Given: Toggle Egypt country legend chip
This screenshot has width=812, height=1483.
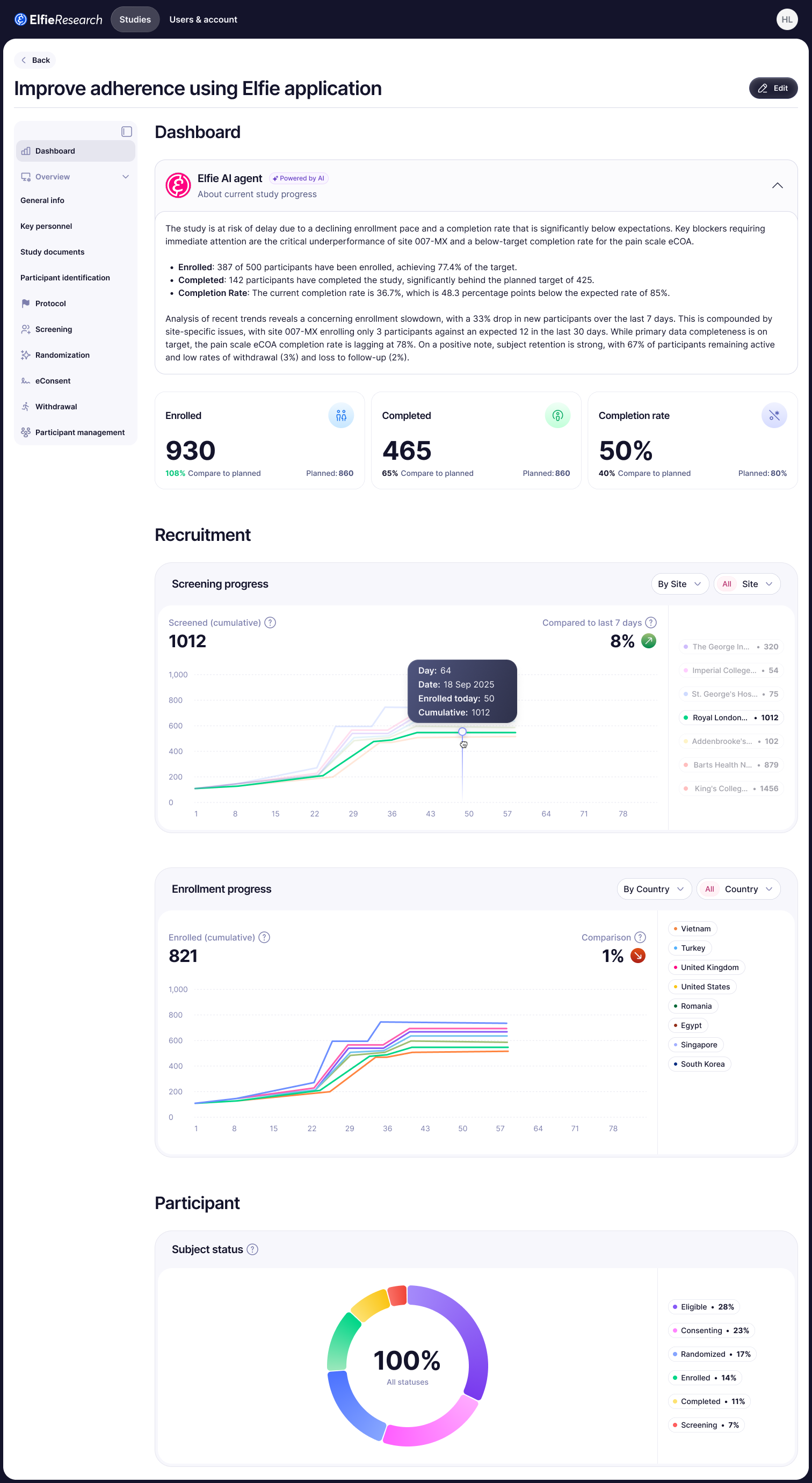Looking at the screenshot, I should coord(688,1025).
